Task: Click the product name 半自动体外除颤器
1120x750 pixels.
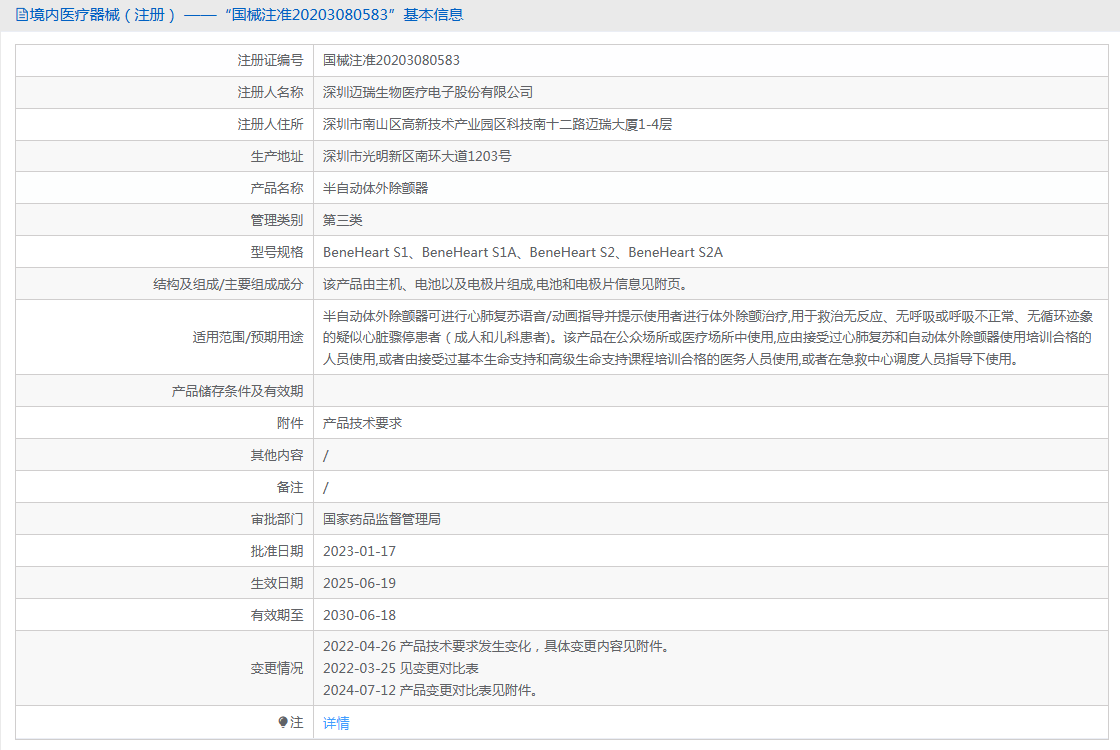Action: tap(376, 188)
